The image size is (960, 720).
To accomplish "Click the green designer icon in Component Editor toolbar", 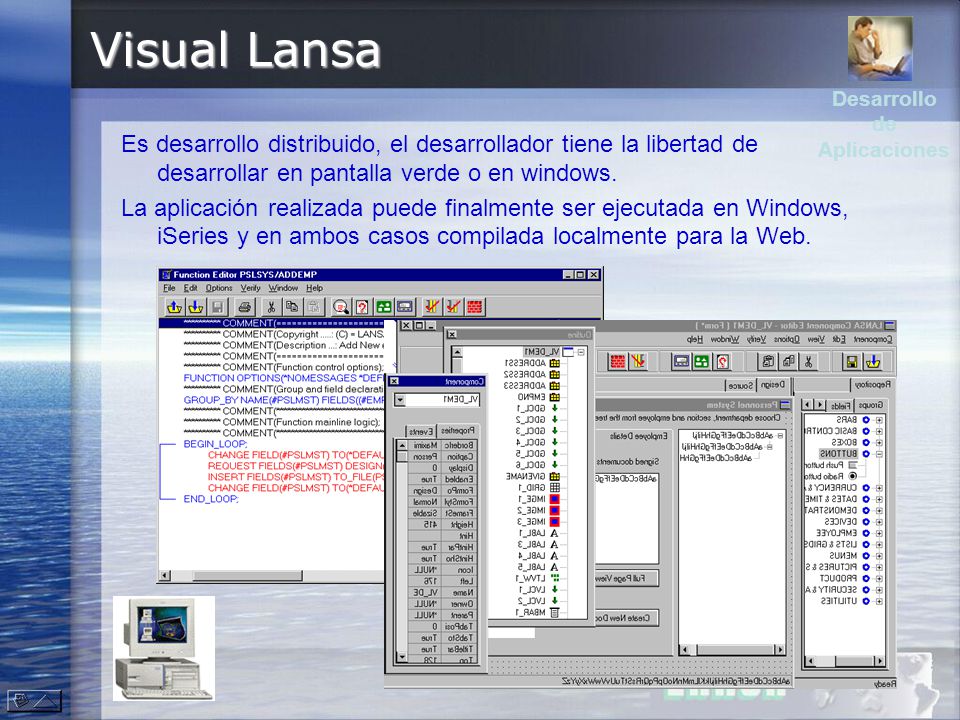I will click(x=702, y=362).
